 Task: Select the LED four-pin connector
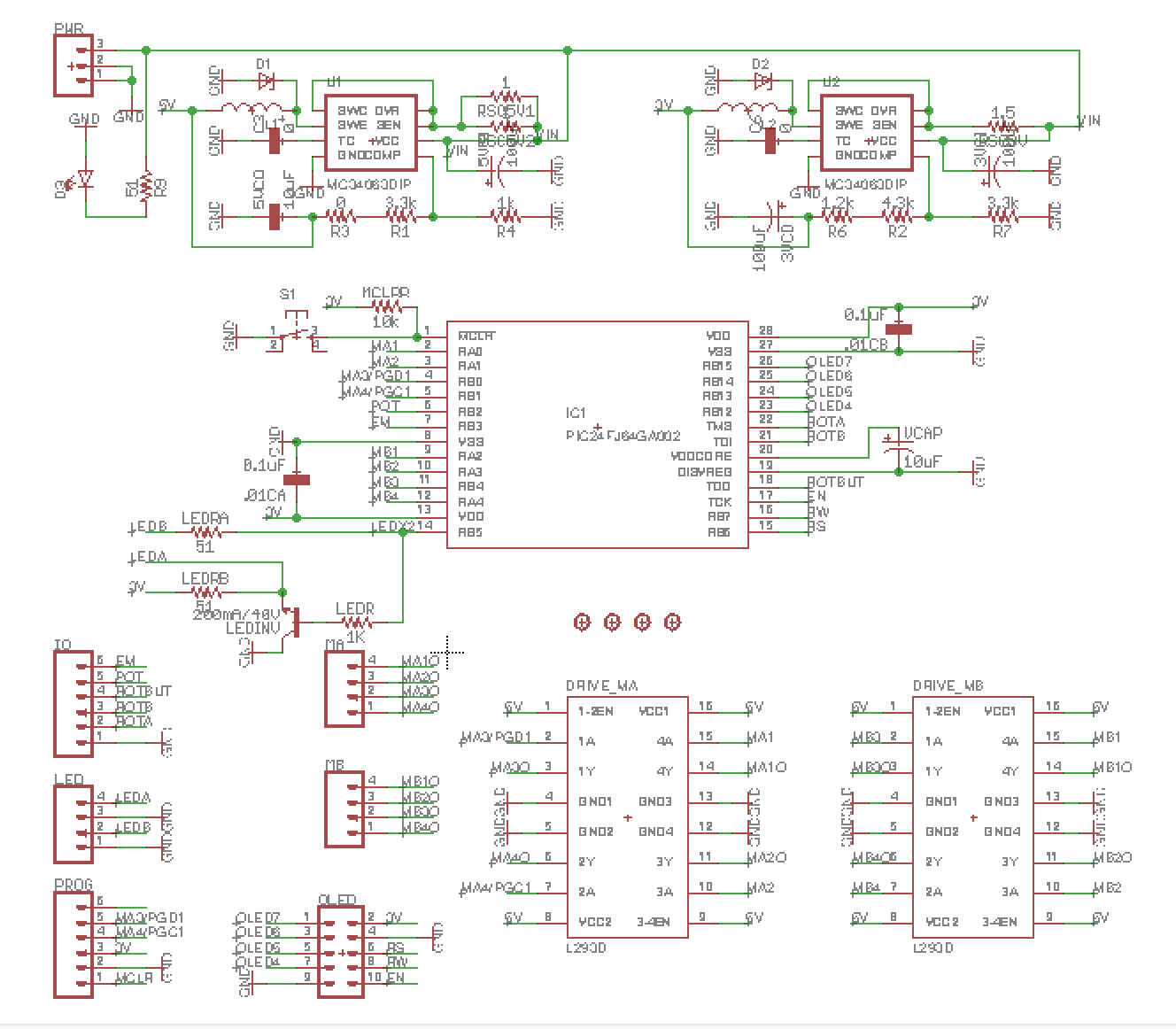point(74,824)
